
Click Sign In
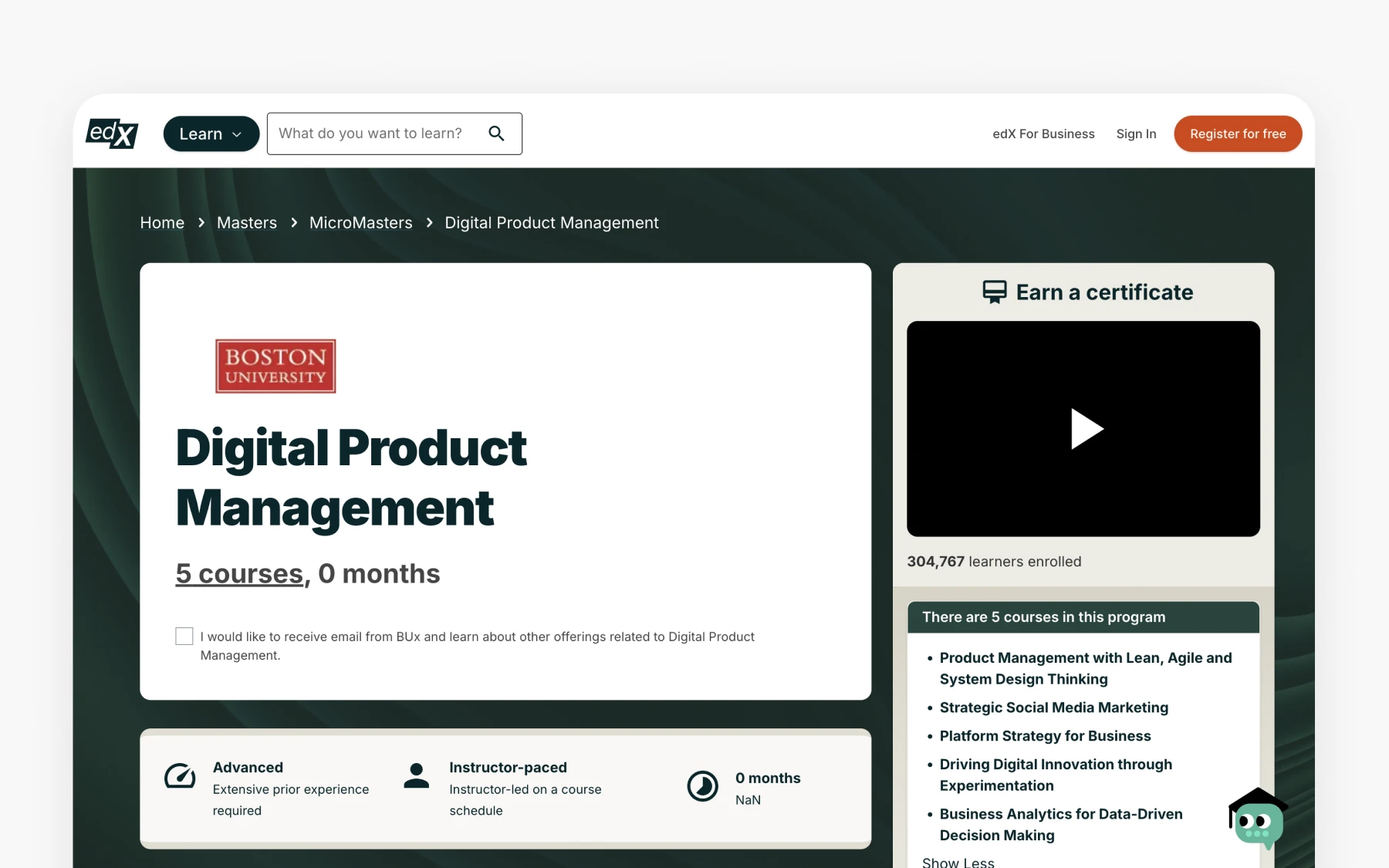click(x=1136, y=133)
